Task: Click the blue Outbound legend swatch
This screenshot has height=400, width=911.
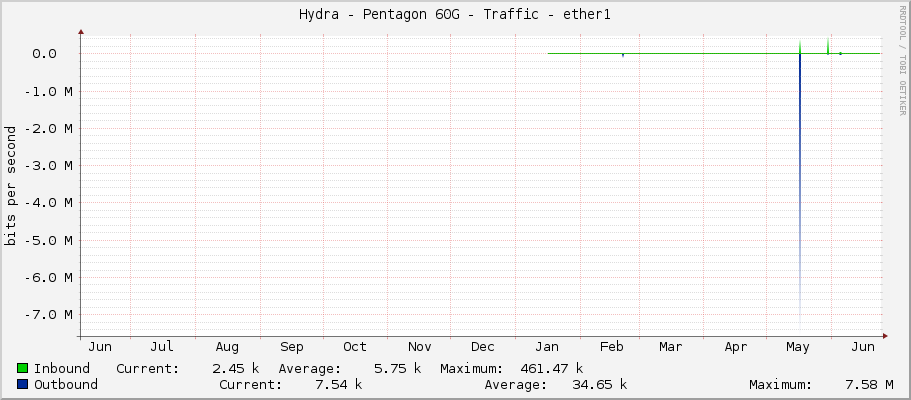Action: pyautogui.click(x=23, y=384)
